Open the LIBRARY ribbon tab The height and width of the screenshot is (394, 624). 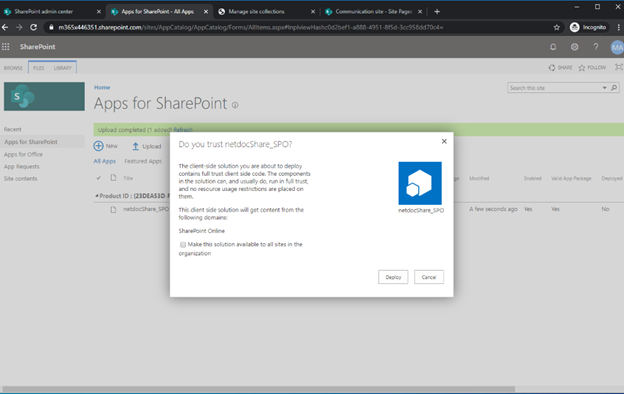point(62,68)
